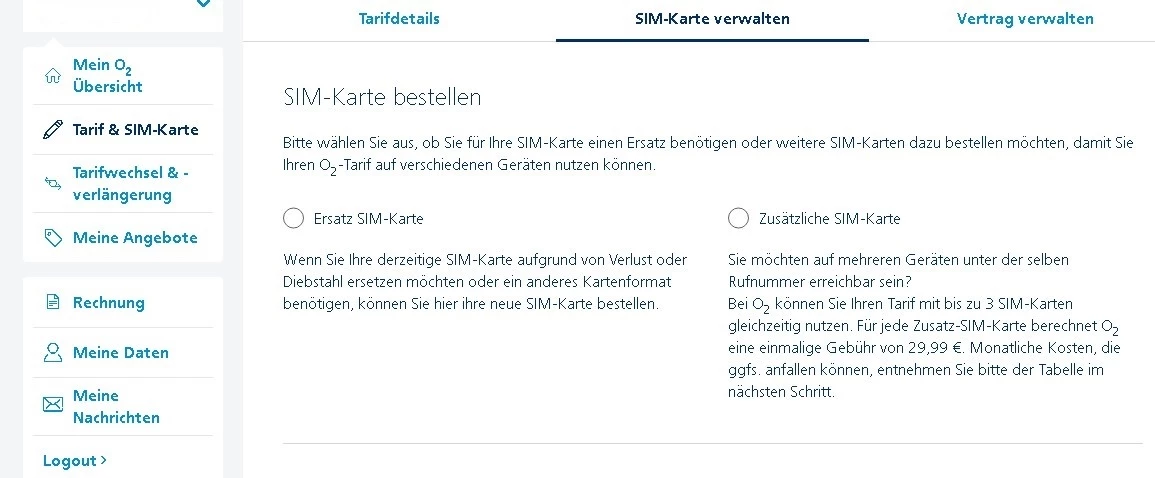Click the tag icon beside Meine Angebote
This screenshot has width=1155, height=478.
[x=53, y=238]
